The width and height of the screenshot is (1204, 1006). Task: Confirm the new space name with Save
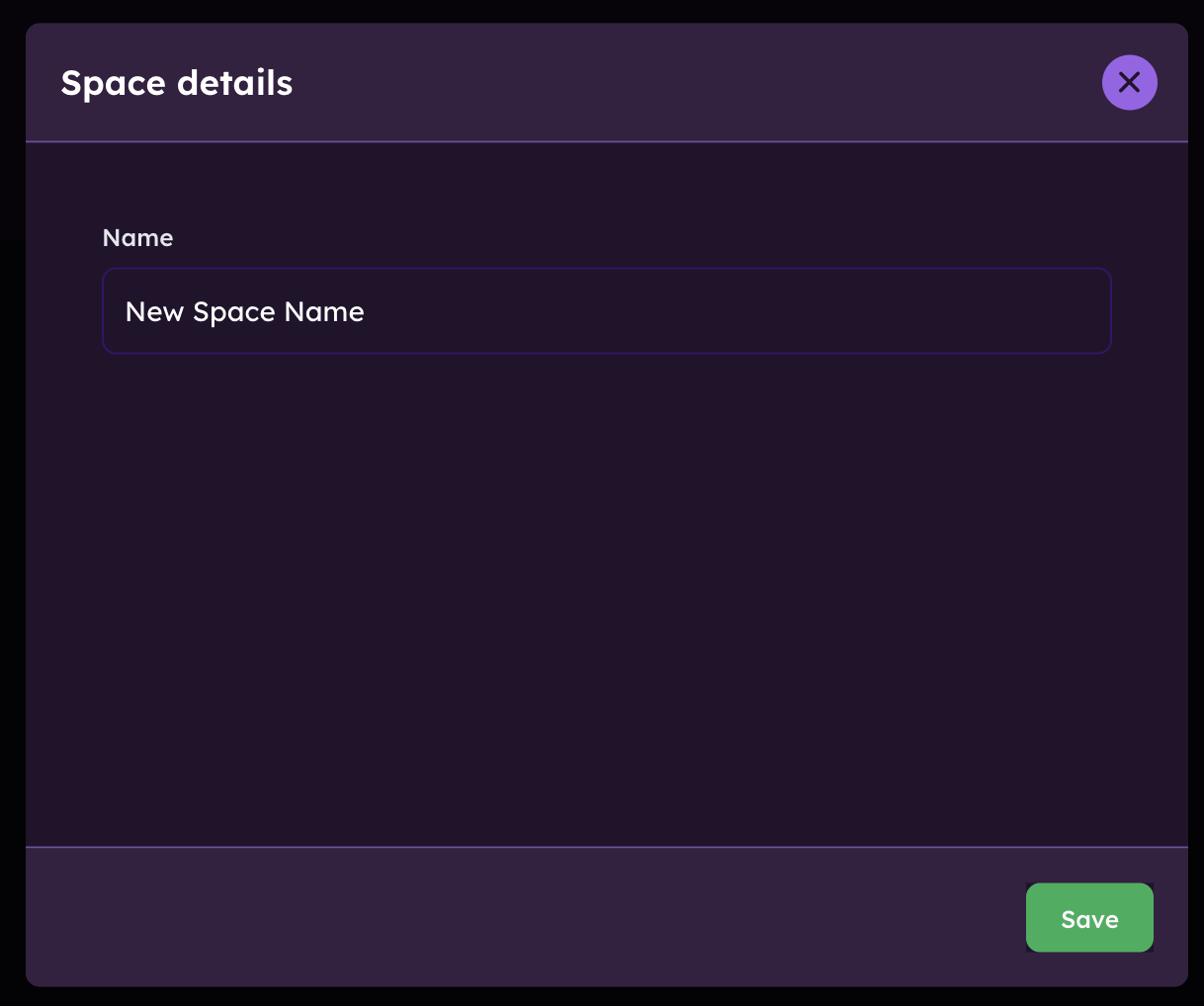click(x=1089, y=918)
